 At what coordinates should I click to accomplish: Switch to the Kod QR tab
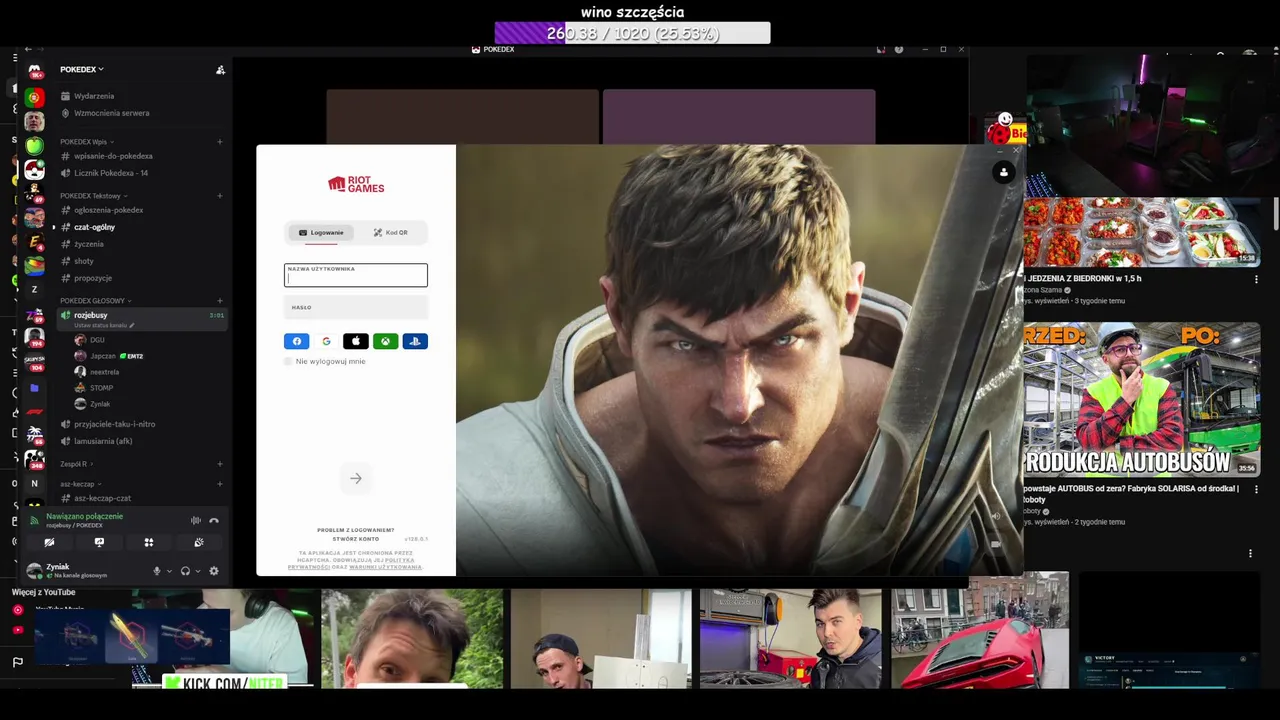(x=391, y=232)
